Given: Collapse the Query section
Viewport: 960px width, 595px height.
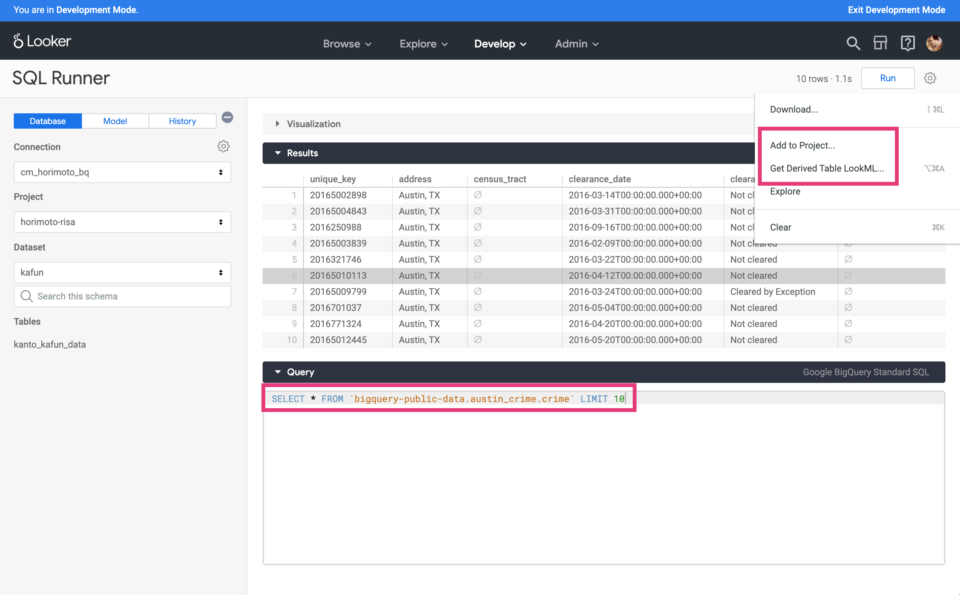Looking at the screenshot, I should click(x=294, y=372).
